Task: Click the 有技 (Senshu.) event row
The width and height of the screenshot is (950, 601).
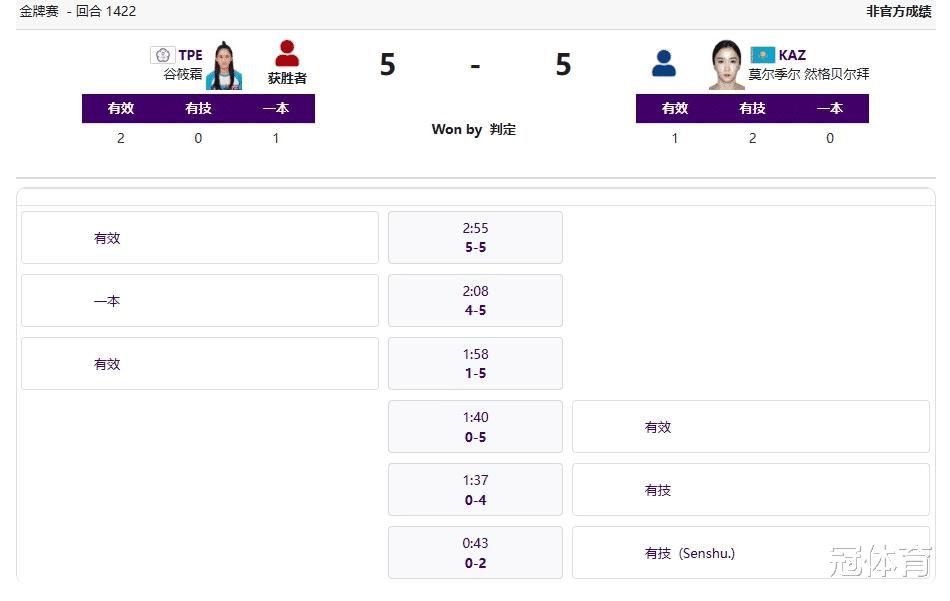Action: (751, 553)
